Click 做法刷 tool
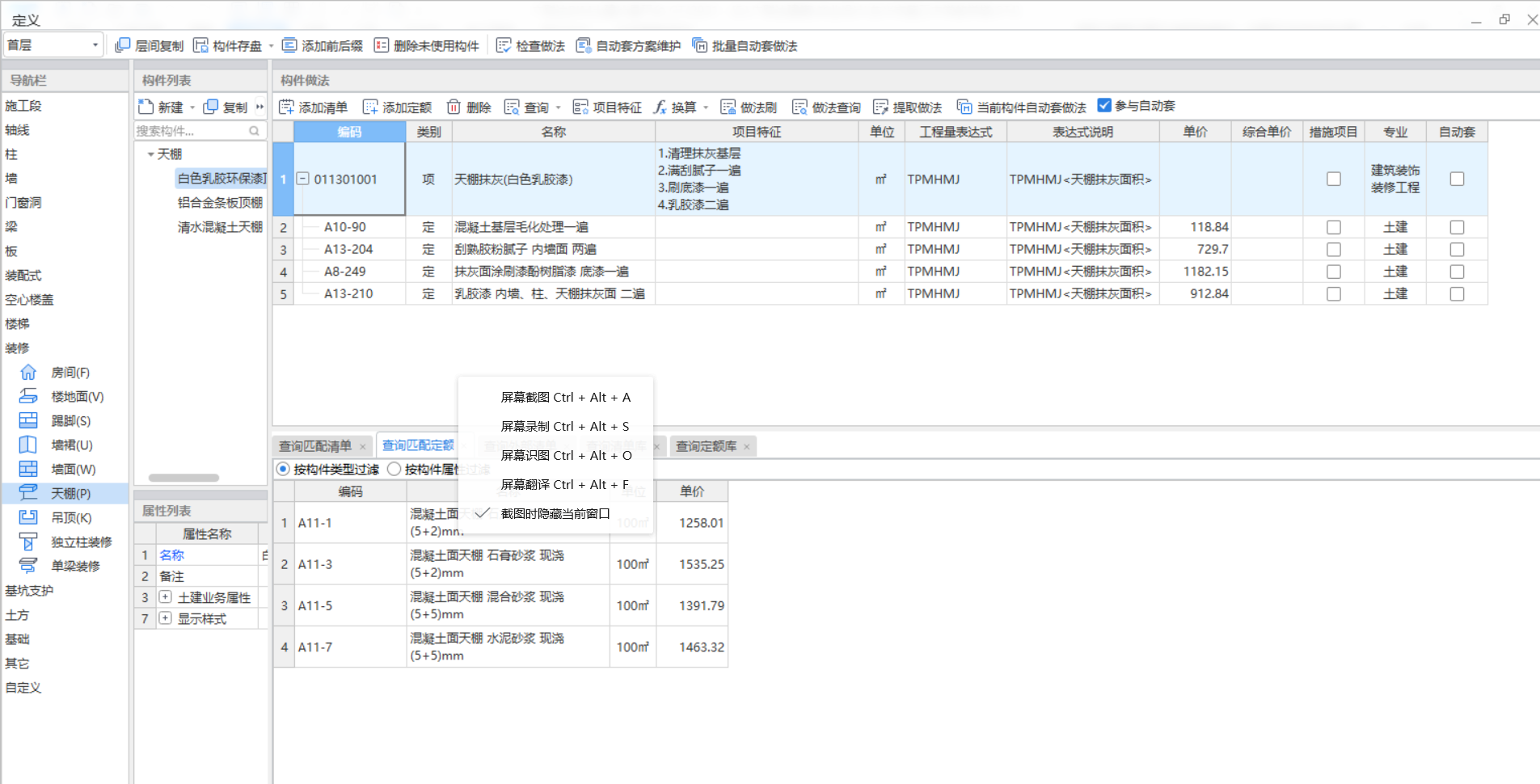The height and width of the screenshot is (784, 1540). 749,107
